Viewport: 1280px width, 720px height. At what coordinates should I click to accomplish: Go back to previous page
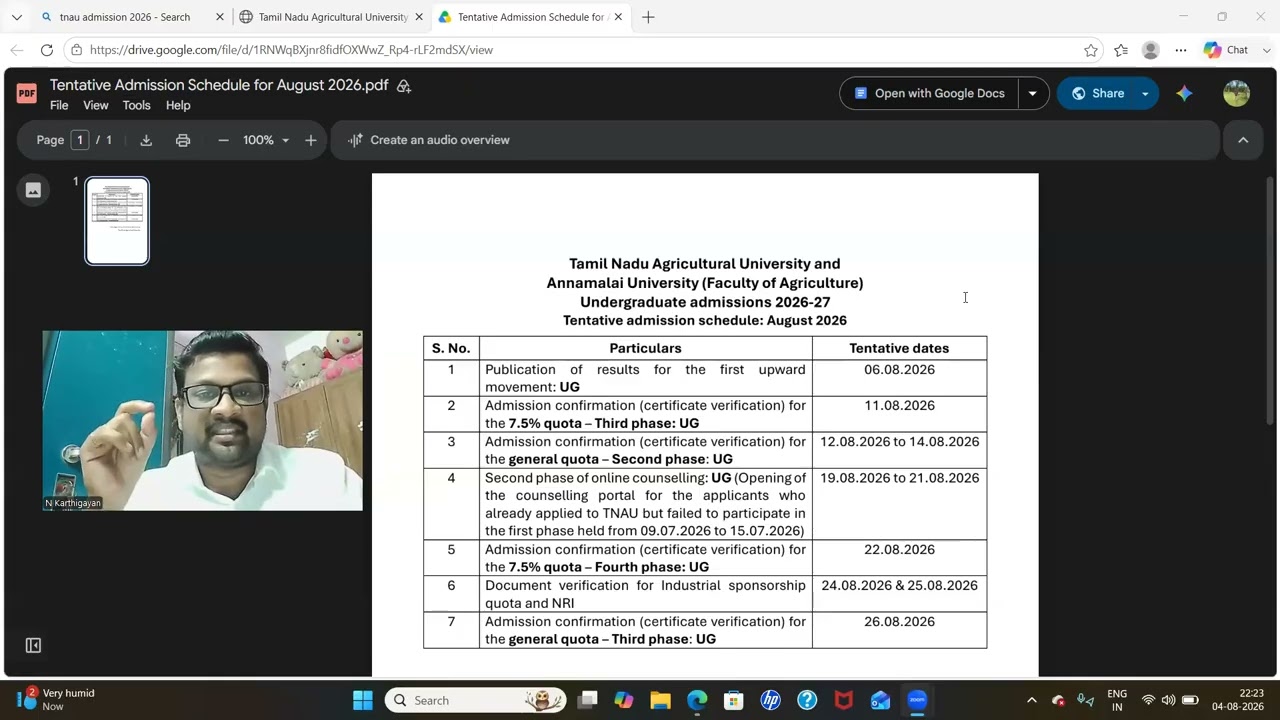coord(16,50)
